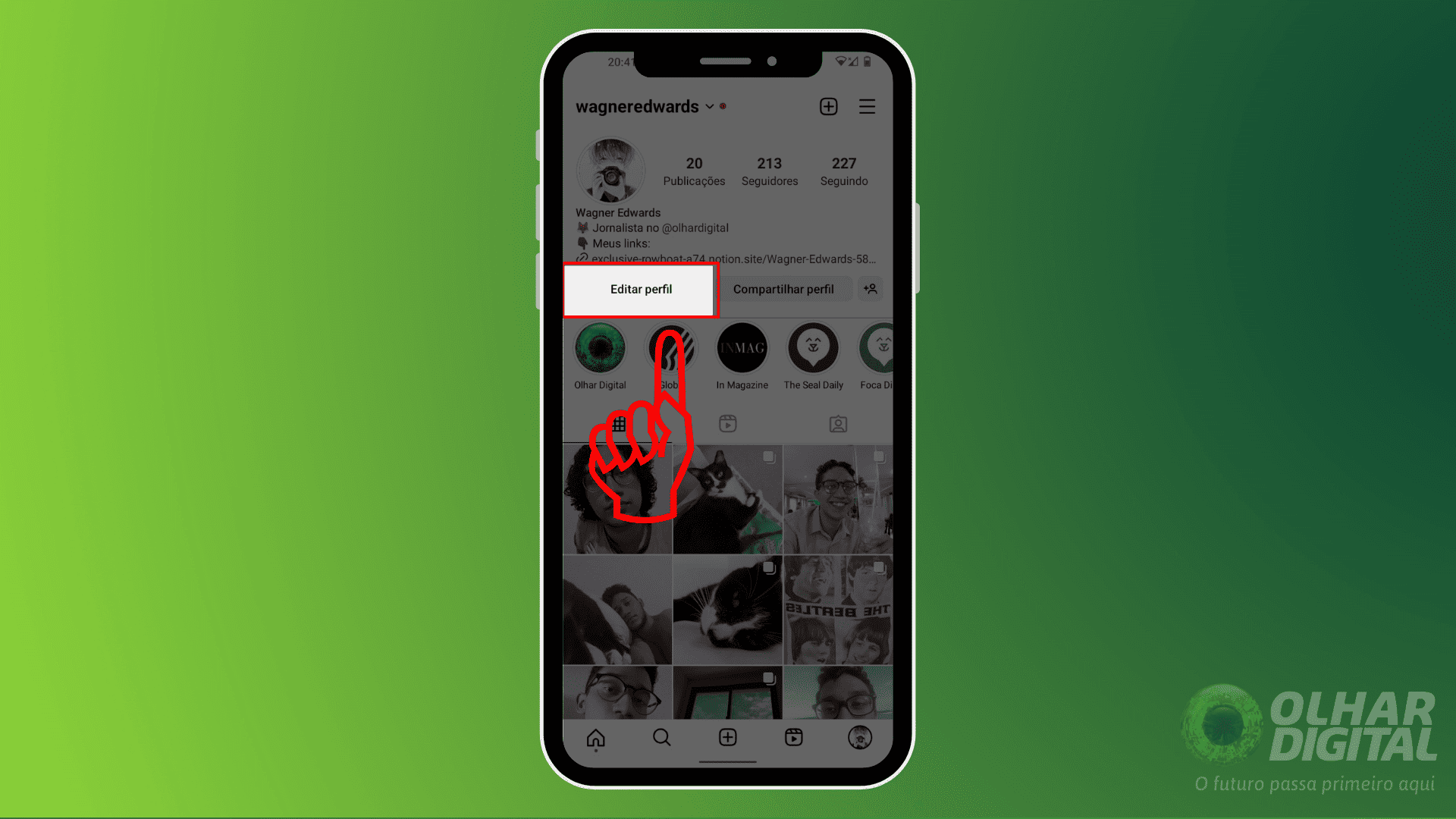Image resolution: width=1456 pixels, height=819 pixels.
Task: Tap the home icon in bottom navigation
Action: click(x=595, y=737)
